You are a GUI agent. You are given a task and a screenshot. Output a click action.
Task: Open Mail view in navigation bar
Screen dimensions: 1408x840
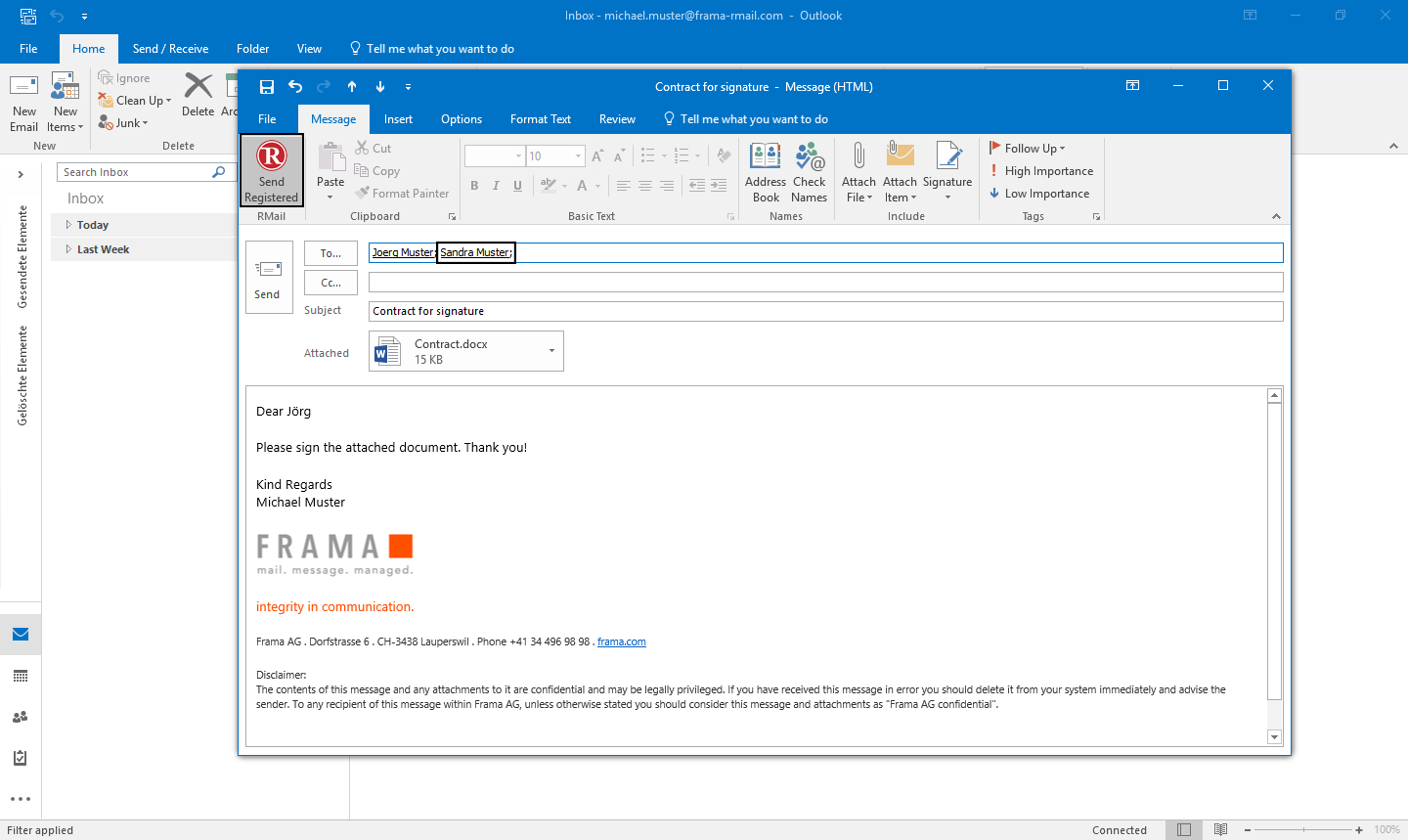point(21,635)
